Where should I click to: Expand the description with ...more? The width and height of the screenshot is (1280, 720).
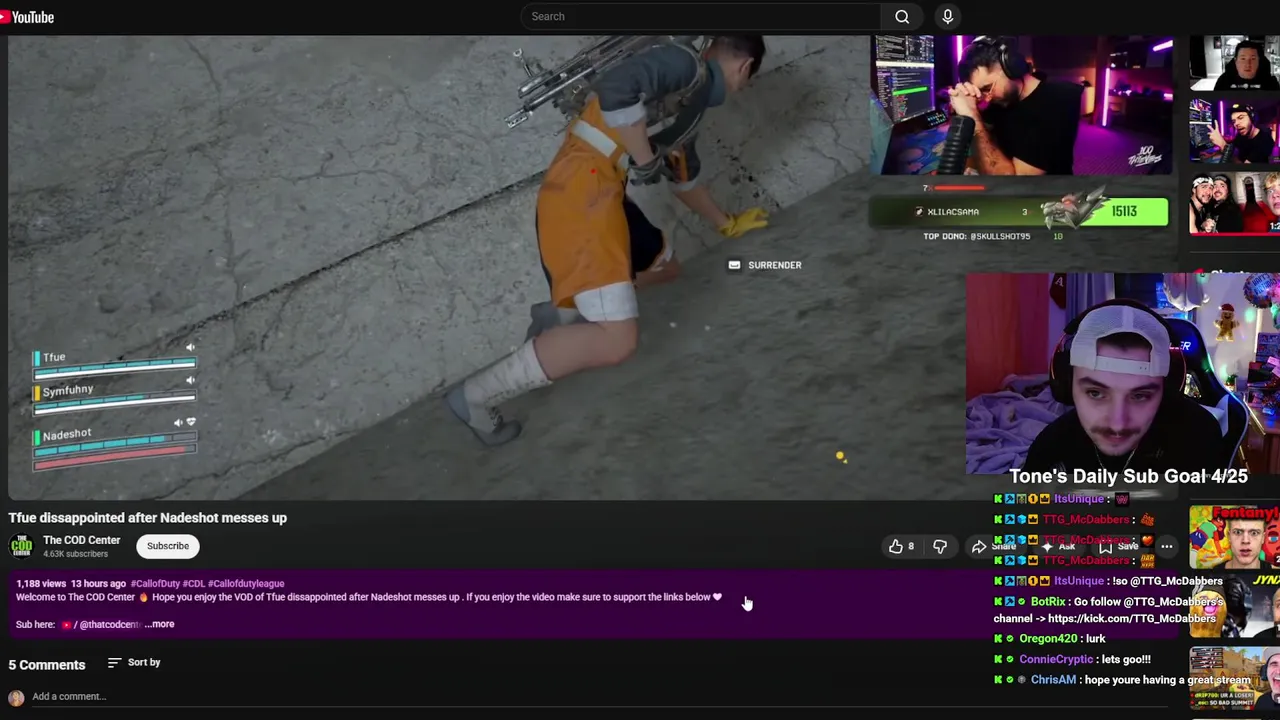(159, 624)
